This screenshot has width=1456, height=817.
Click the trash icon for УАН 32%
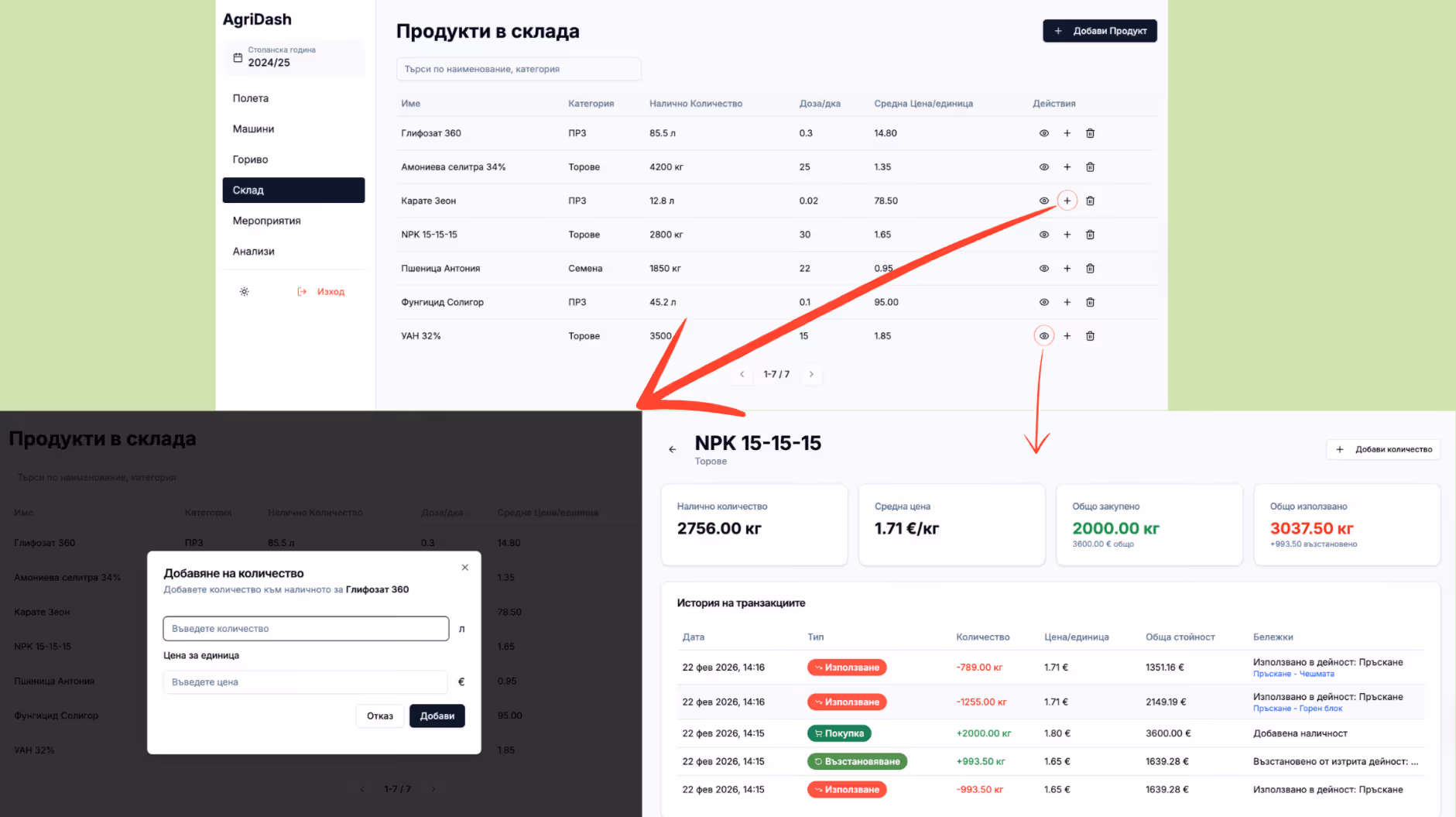coord(1090,336)
